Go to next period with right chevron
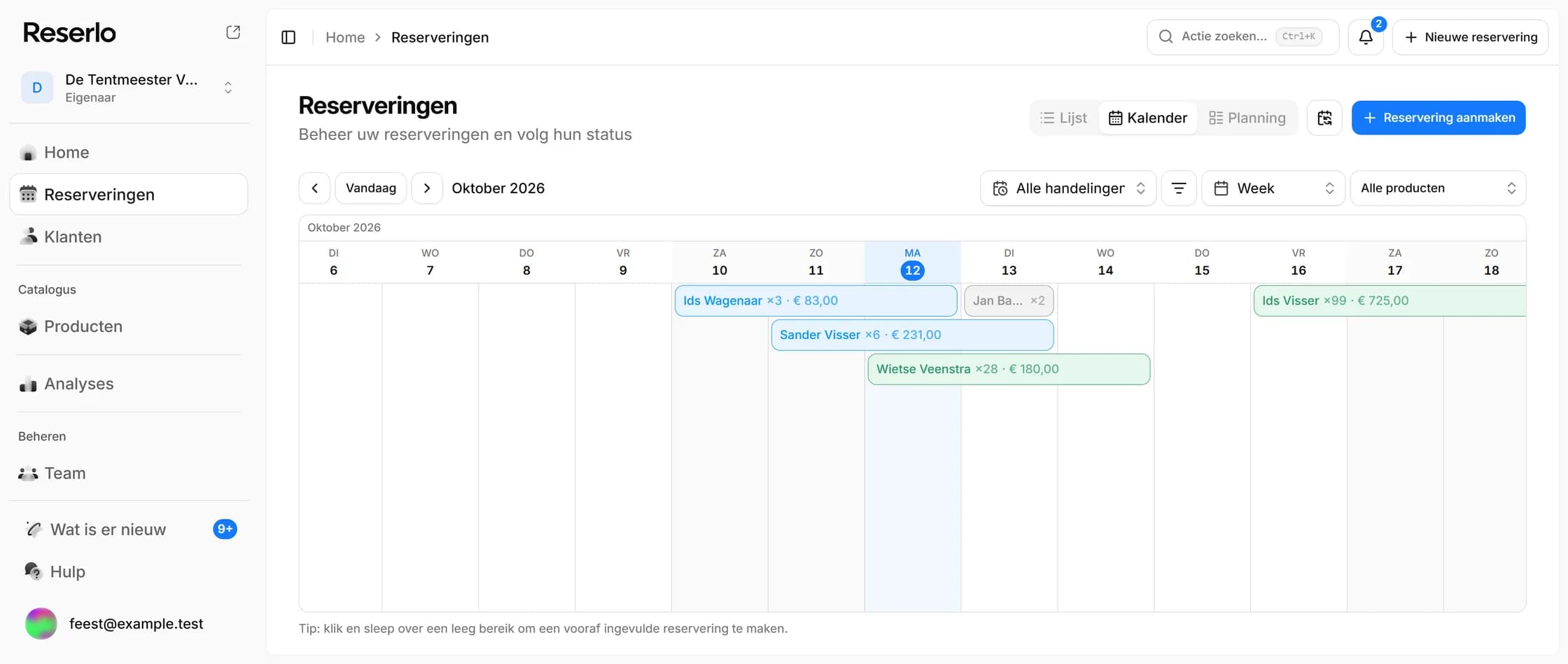Image resolution: width=1568 pixels, height=664 pixels. (x=427, y=188)
